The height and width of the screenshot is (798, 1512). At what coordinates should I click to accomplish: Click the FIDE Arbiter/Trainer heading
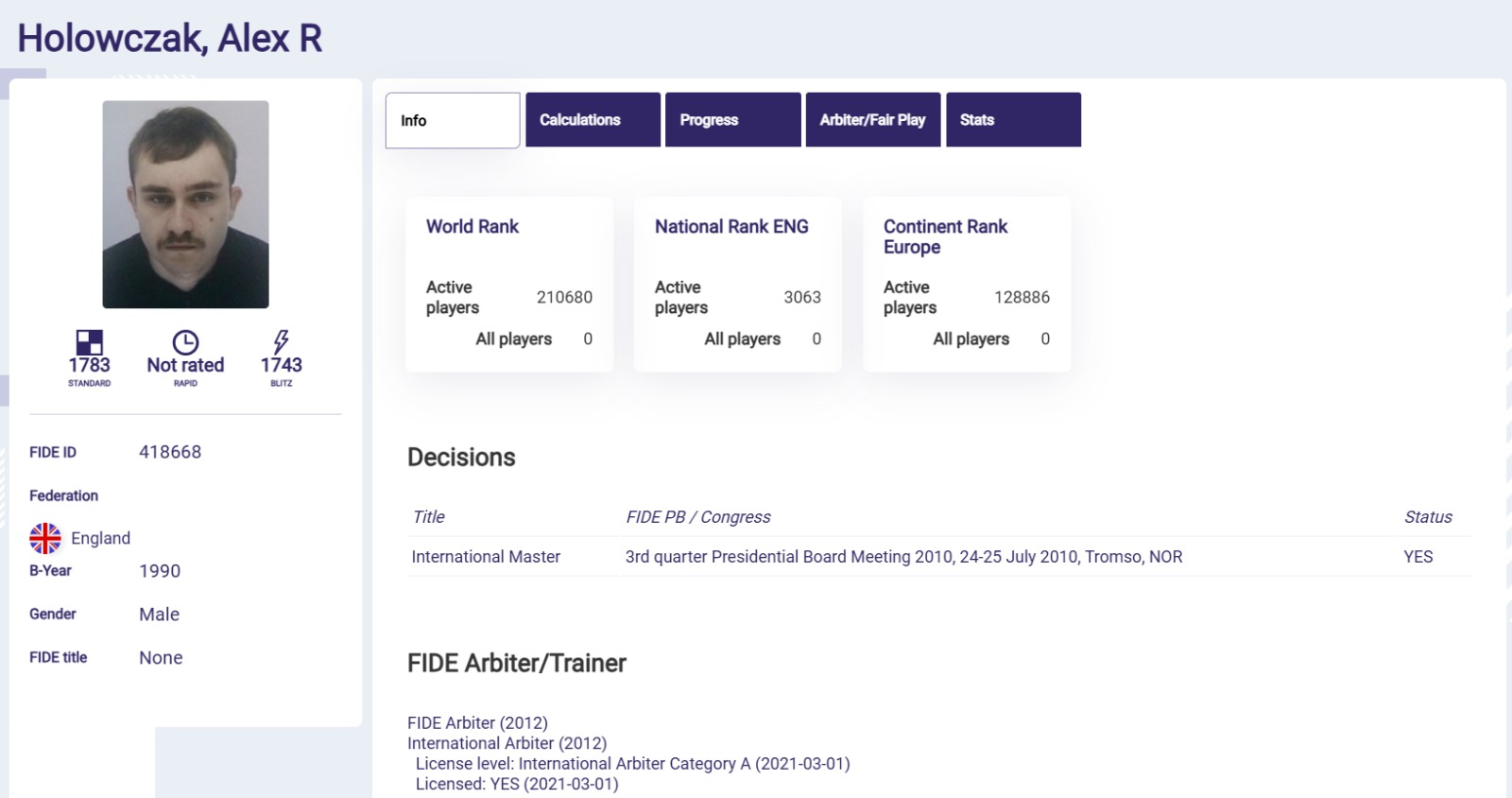tap(517, 664)
